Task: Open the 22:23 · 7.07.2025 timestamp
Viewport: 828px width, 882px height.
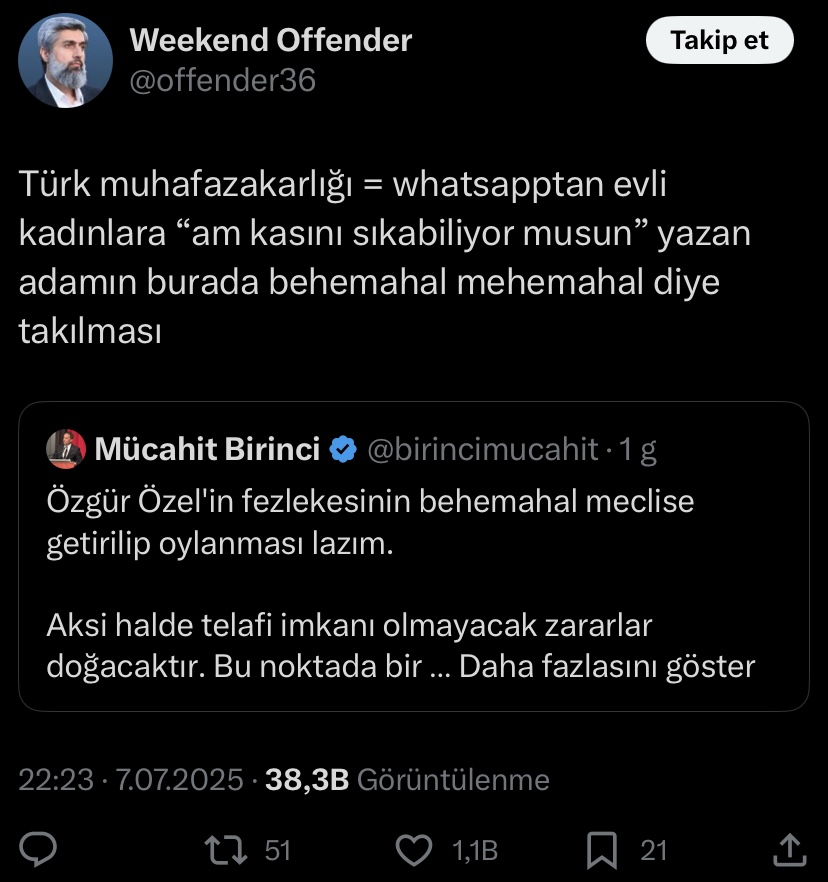Action: tap(130, 780)
